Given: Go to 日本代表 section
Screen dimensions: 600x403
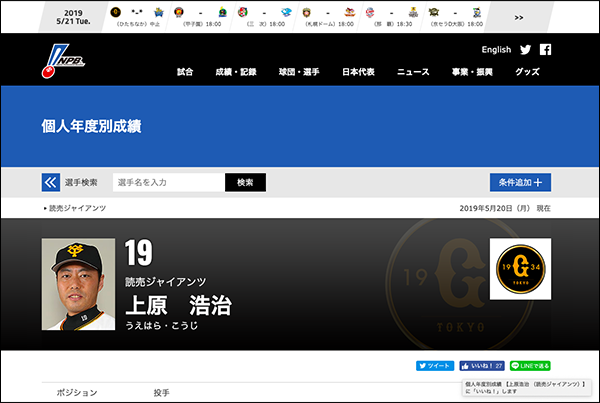Looking at the screenshot, I should [358, 72].
